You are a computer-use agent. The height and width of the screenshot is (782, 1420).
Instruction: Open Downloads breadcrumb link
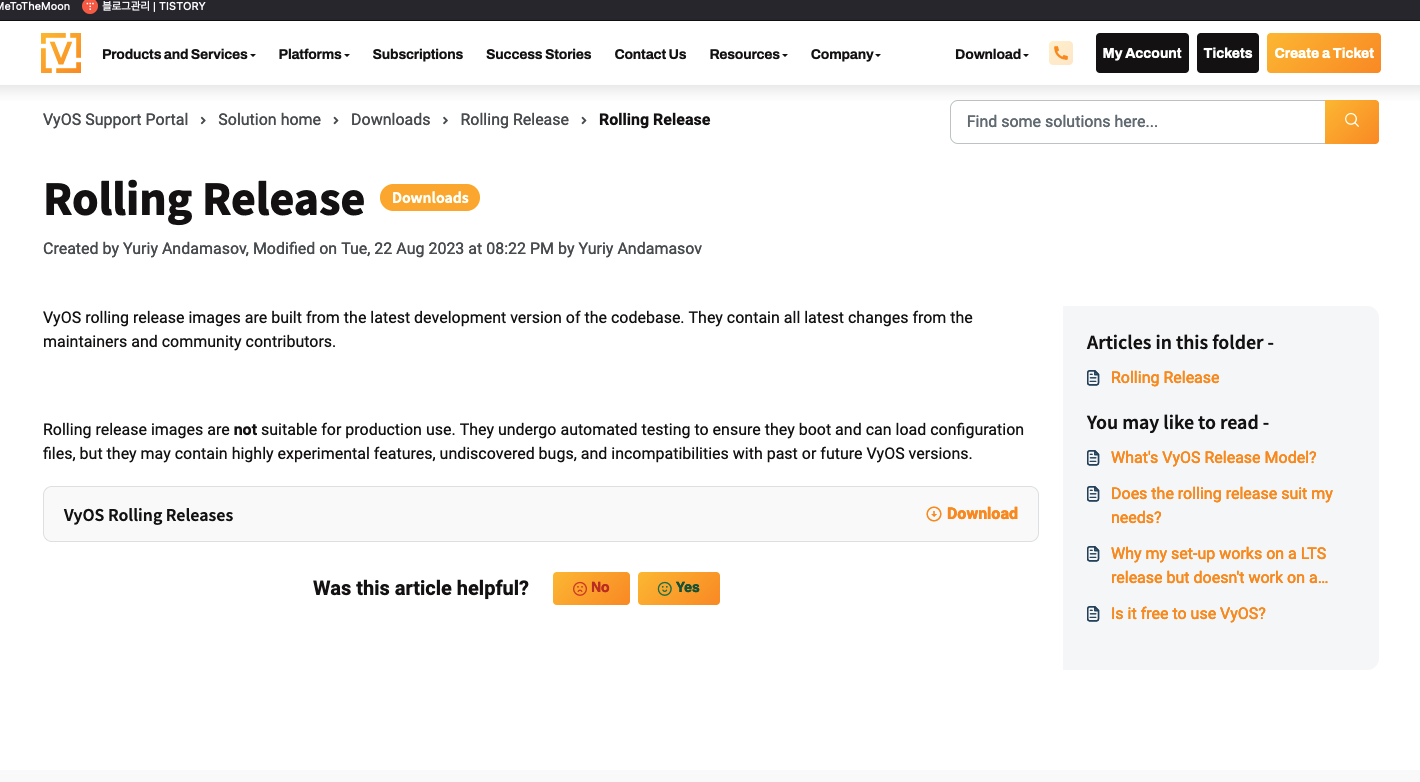tap(390, 119)
